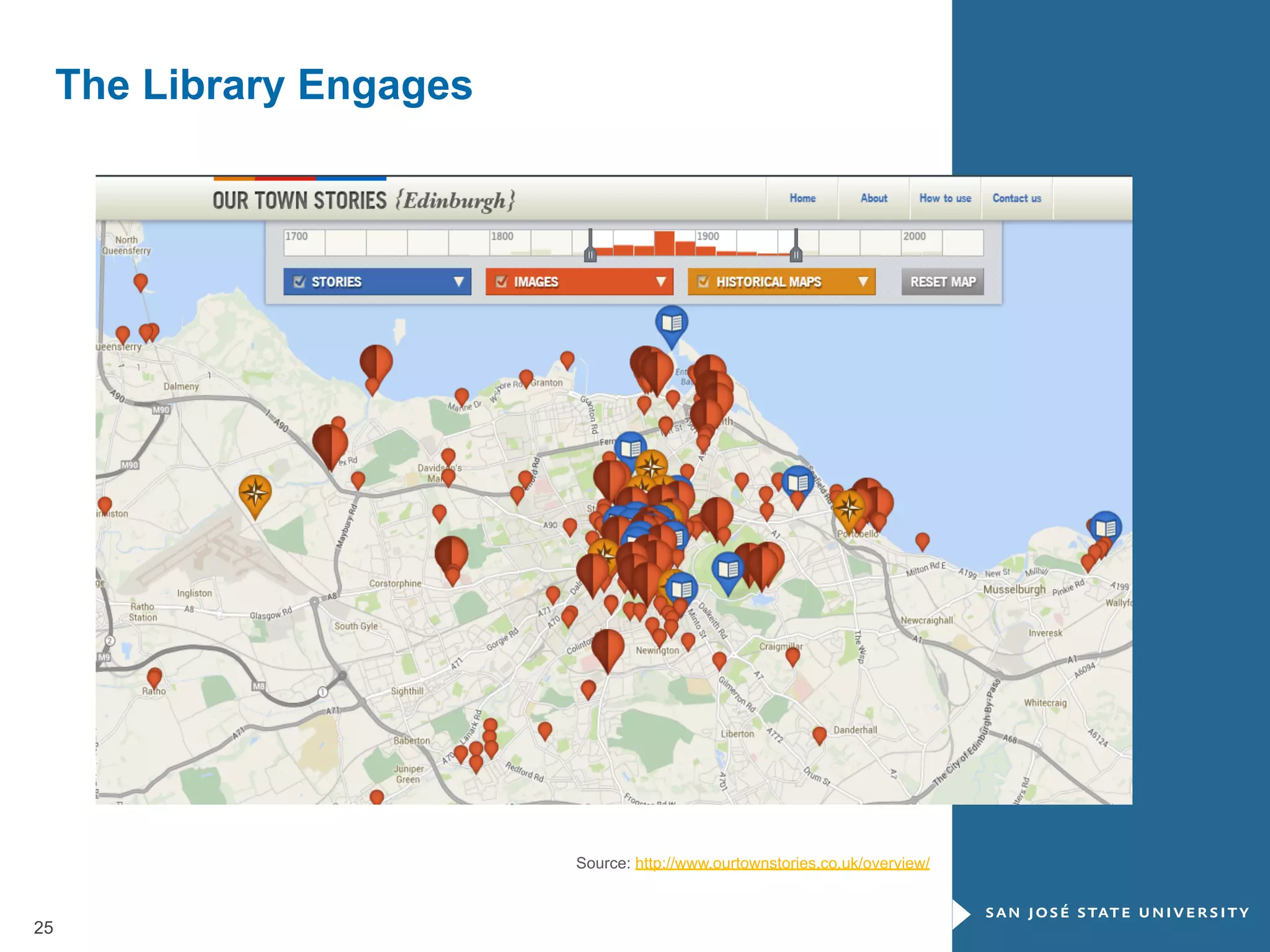Open the How to use page
1270x952 pixels.
[x=945, y=198]
